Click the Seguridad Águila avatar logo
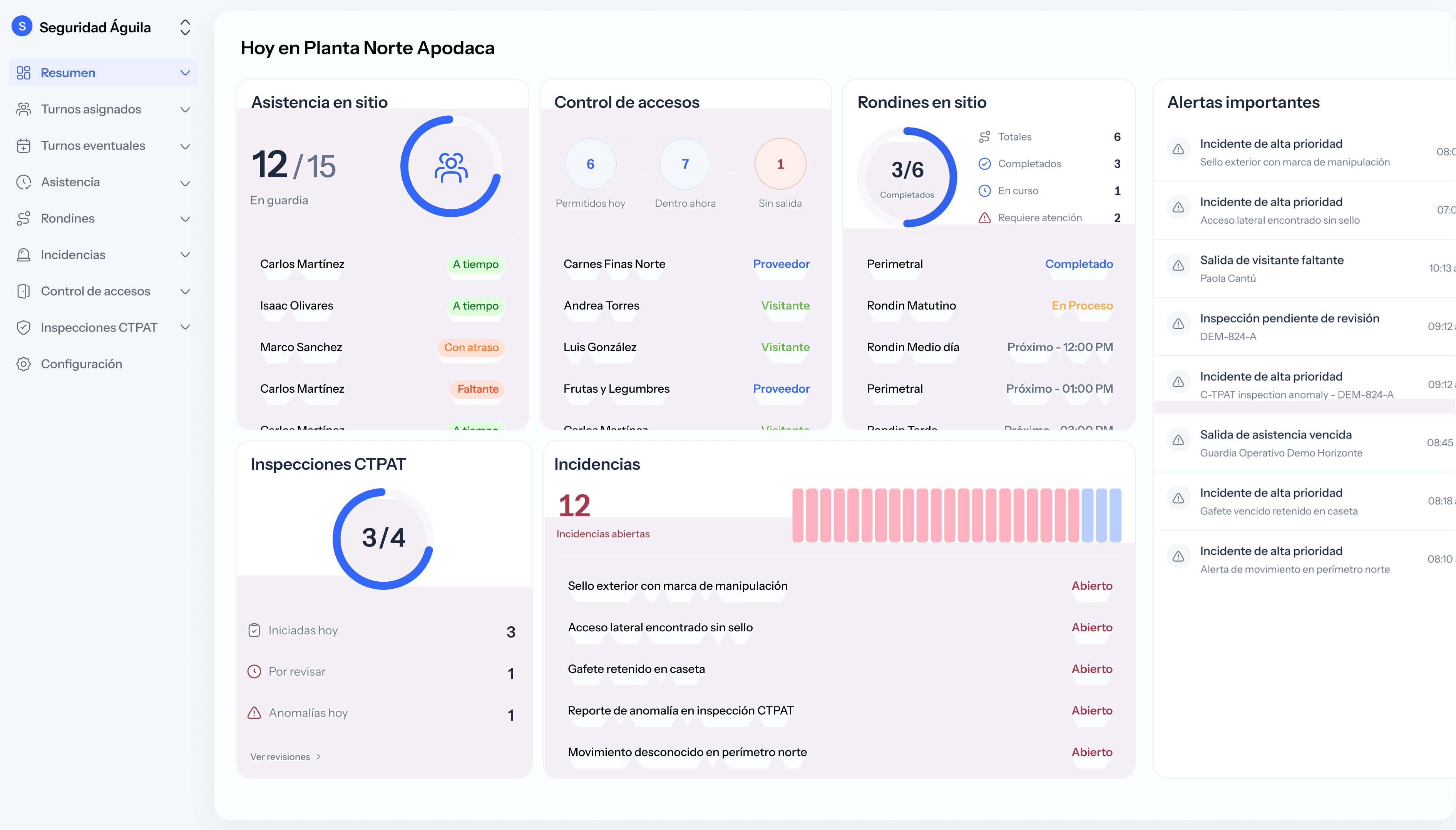Image resolution: width=1456 pixels, height=830 pixels. click(x=22, y=26)
